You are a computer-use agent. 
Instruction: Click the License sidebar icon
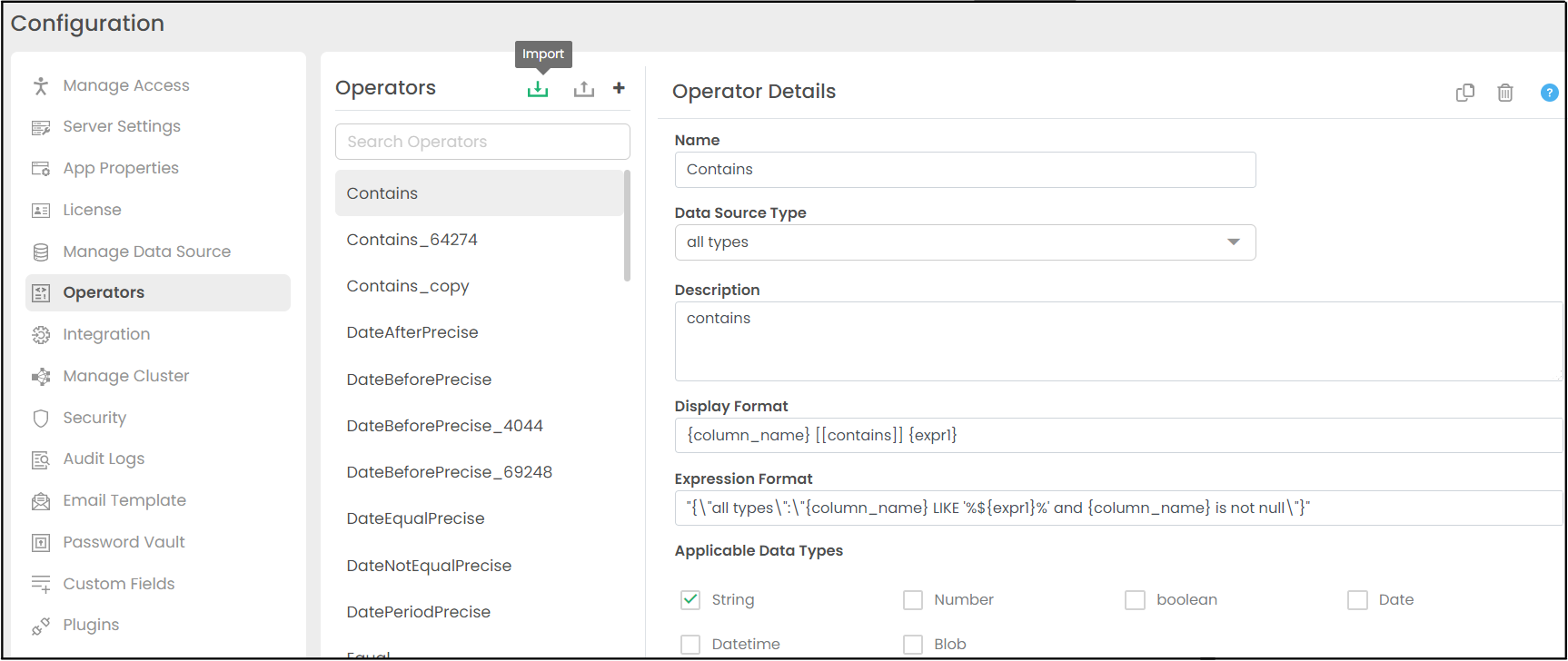(41, 211)
